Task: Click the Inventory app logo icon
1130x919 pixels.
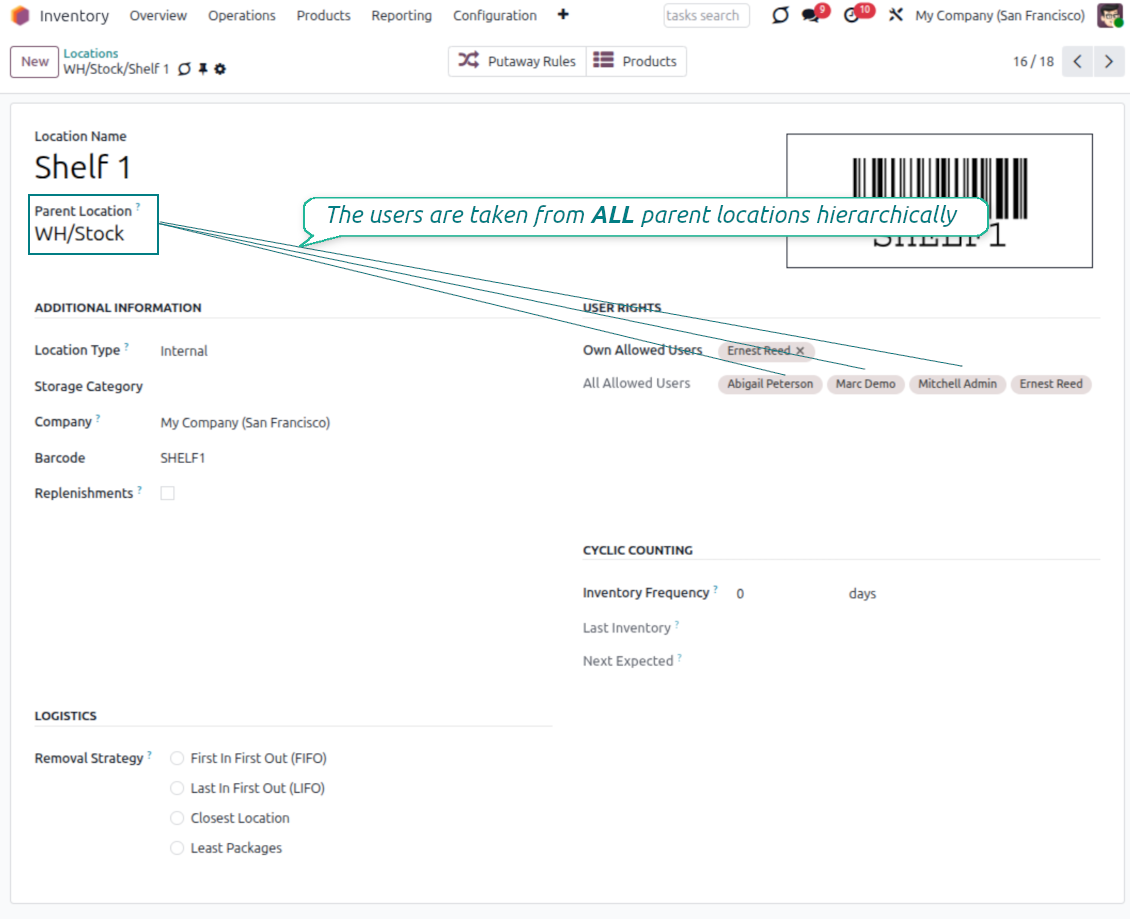Action: (x=20, y=16)
